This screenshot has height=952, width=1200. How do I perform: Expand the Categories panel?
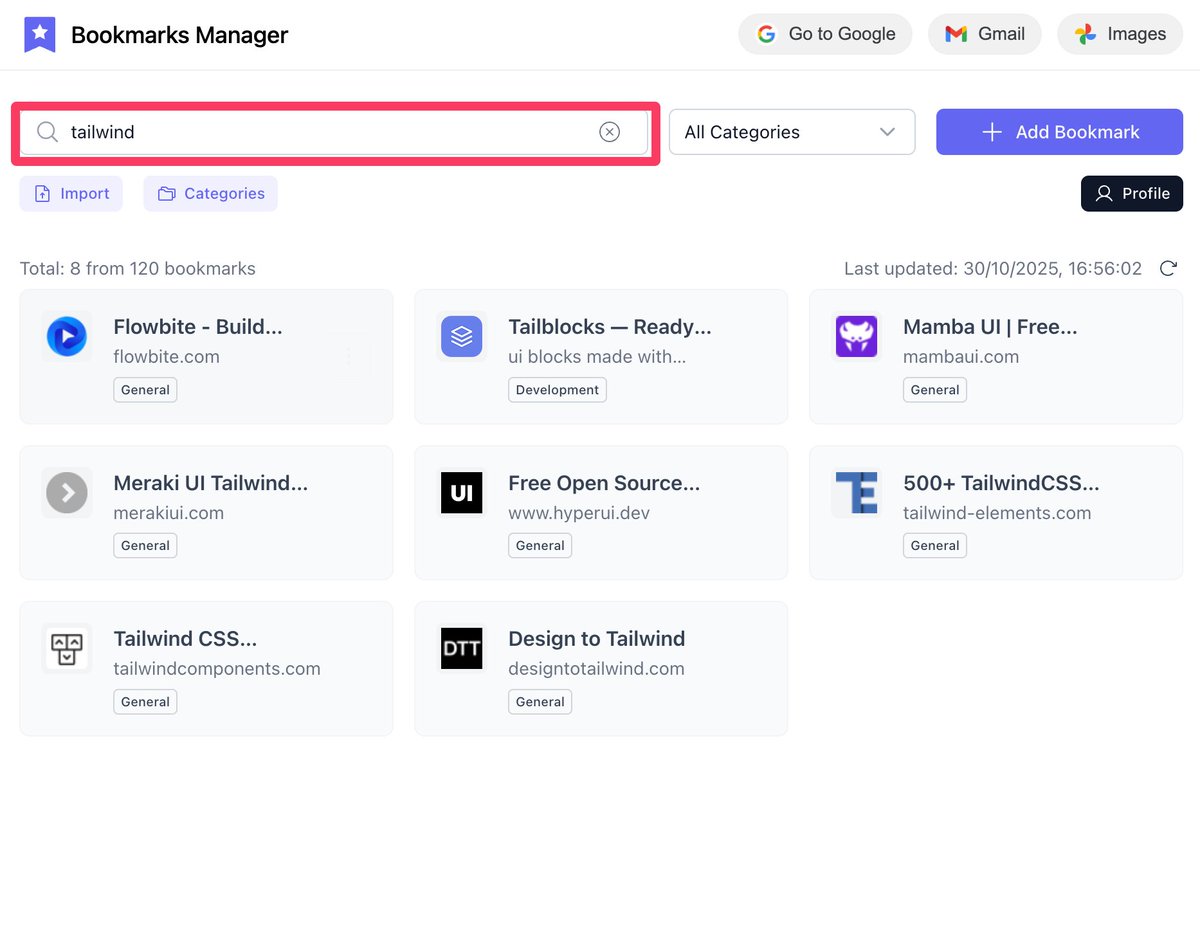click(x=210, y=193)
